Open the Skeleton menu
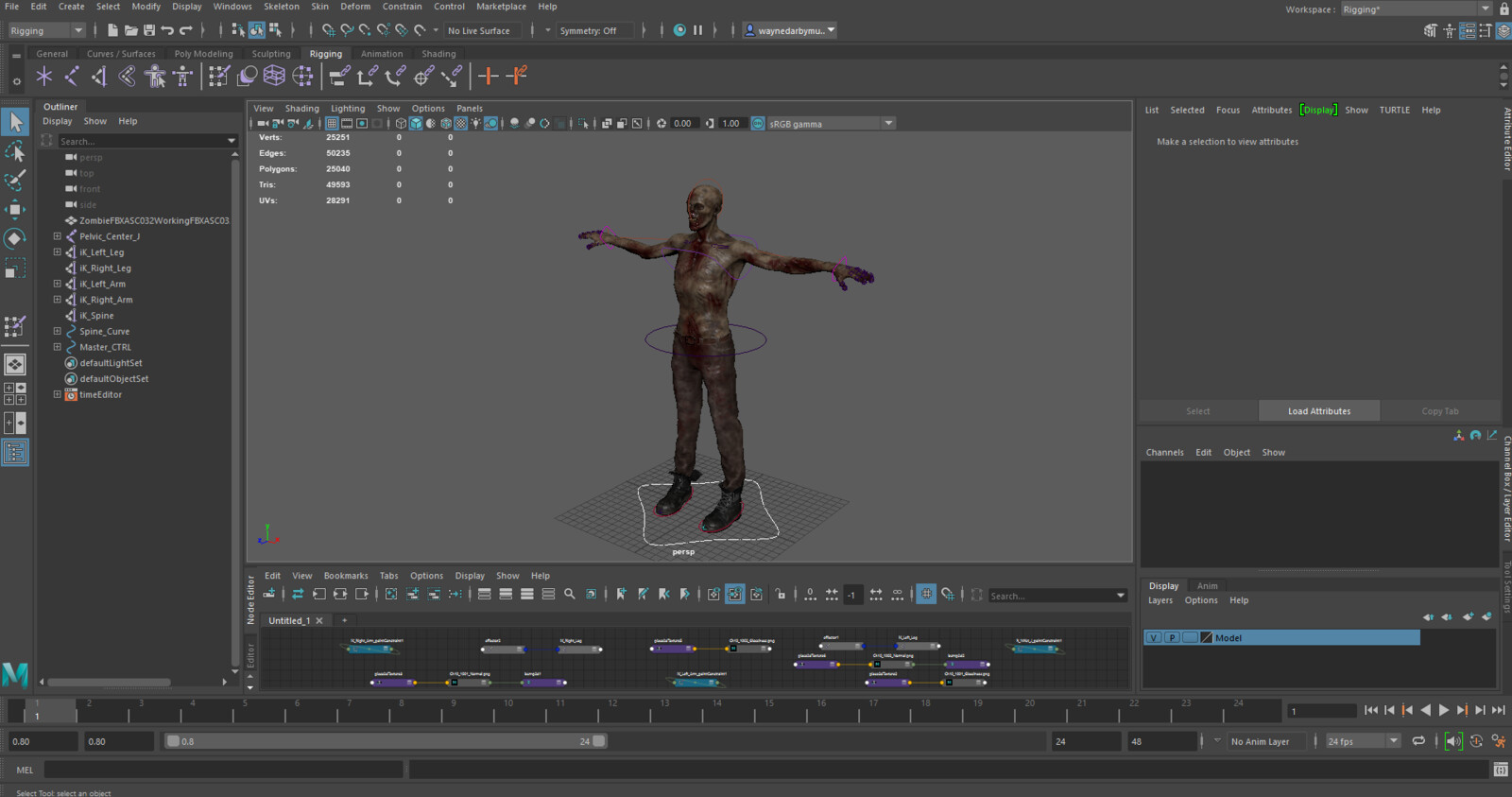1512x797 pixels. click(281, 7)
